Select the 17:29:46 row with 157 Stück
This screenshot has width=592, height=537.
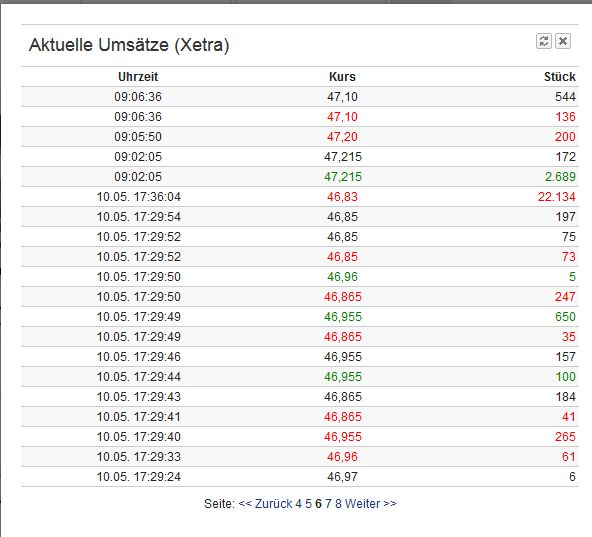300,356
